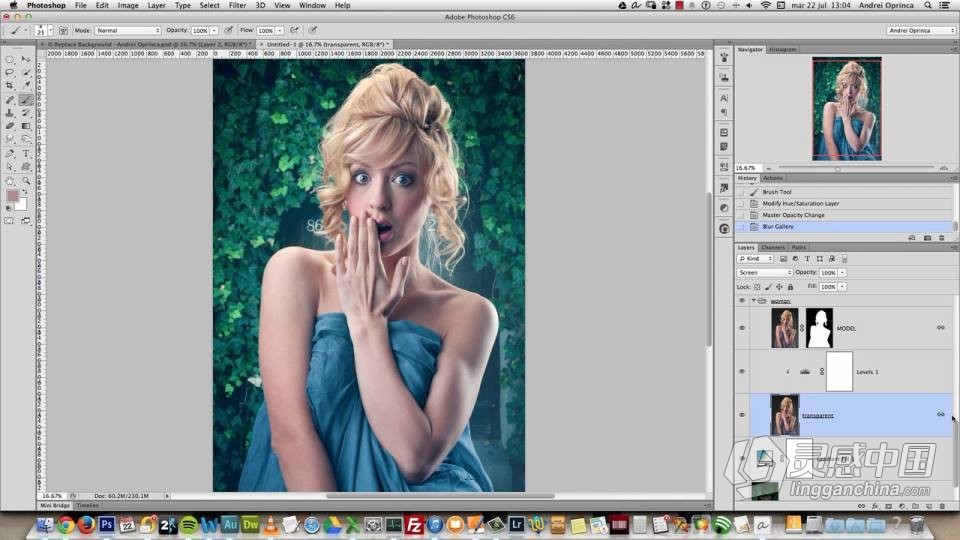Screen dimensions: 960x540
Task: Open the workspace switcher Andrei Oprinca dropdown
Action: tap(921, 30)
